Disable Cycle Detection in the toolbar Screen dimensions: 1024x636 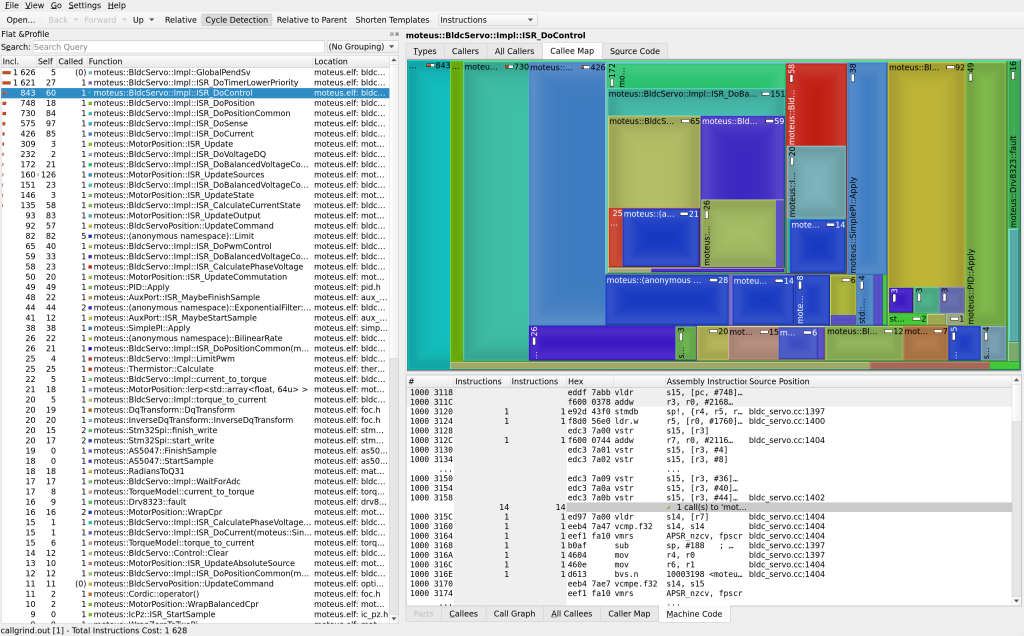click(x=236, y=20)
